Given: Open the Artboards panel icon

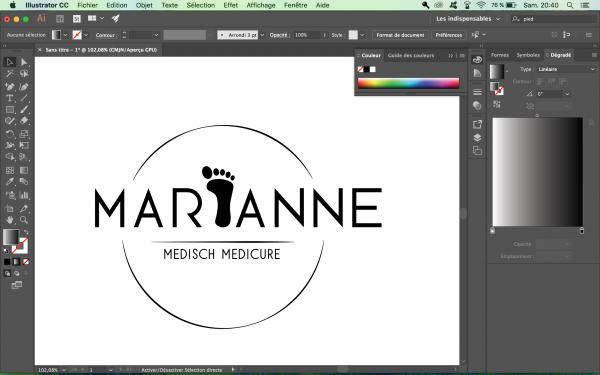Looking at the screenshot, I should (477, 151).
